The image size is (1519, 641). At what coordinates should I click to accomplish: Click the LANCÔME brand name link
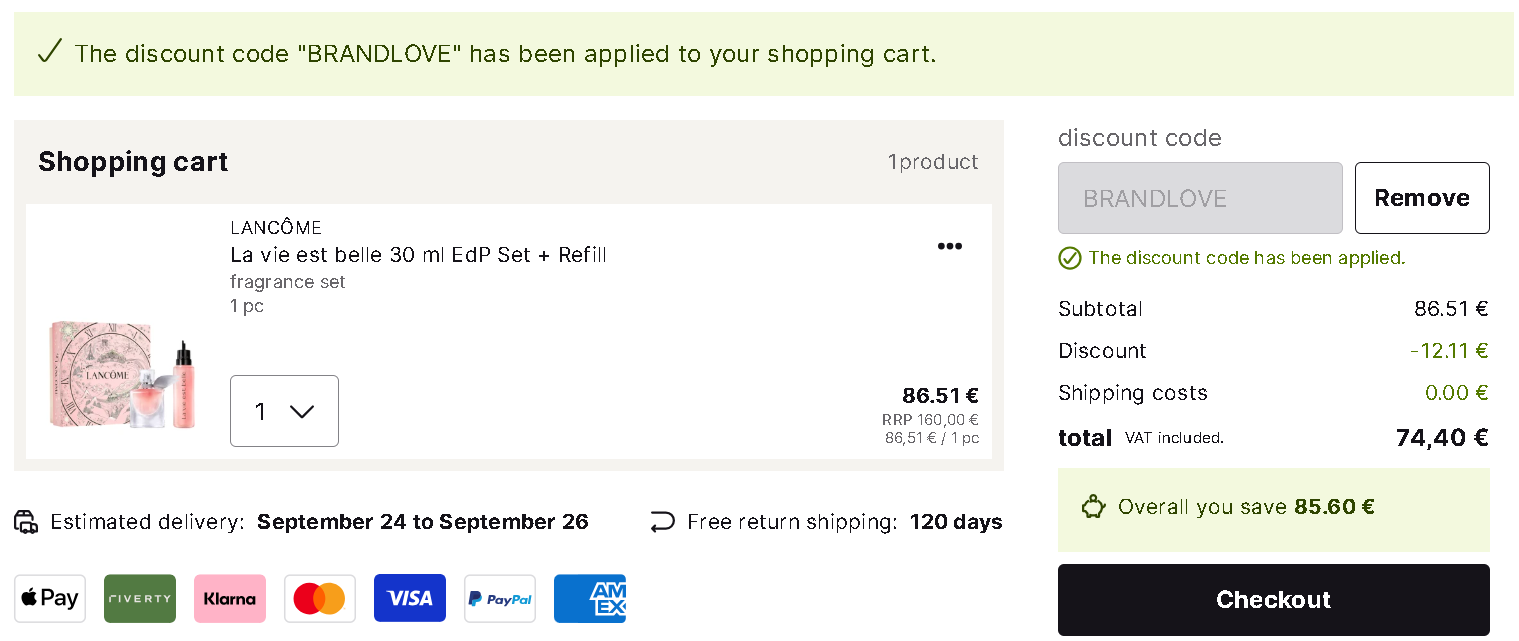coord(276,228)
